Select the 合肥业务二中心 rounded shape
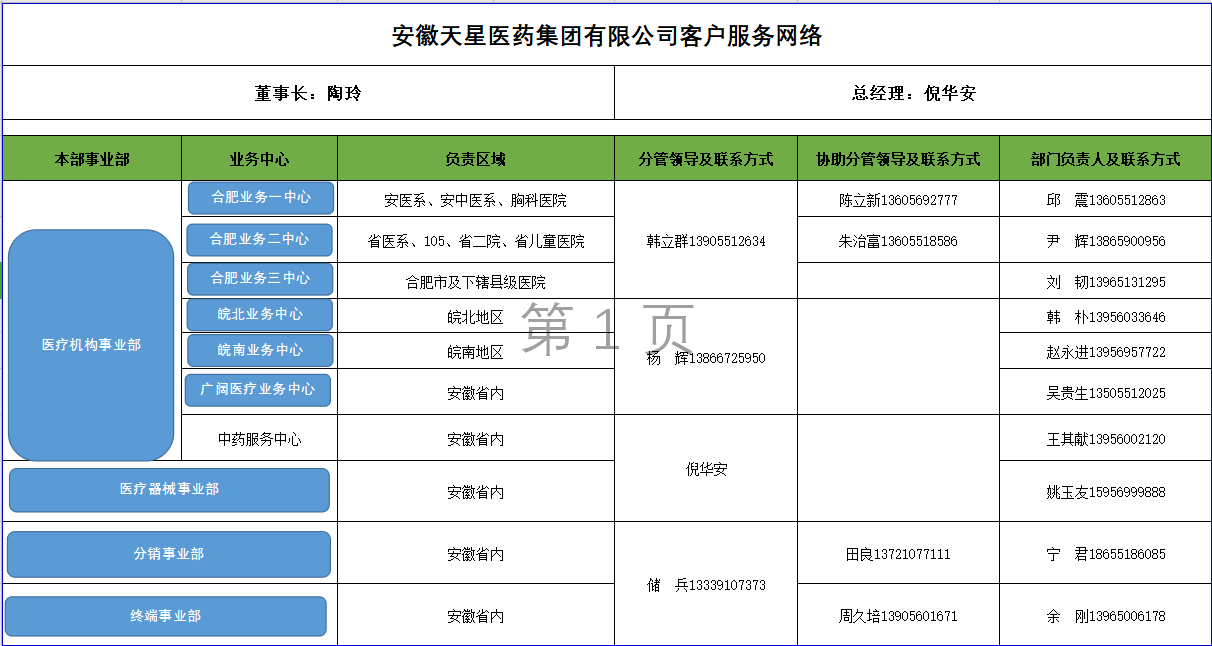Screen dimensions: 1212x646 pyautogui.click(x=260, y=239)
